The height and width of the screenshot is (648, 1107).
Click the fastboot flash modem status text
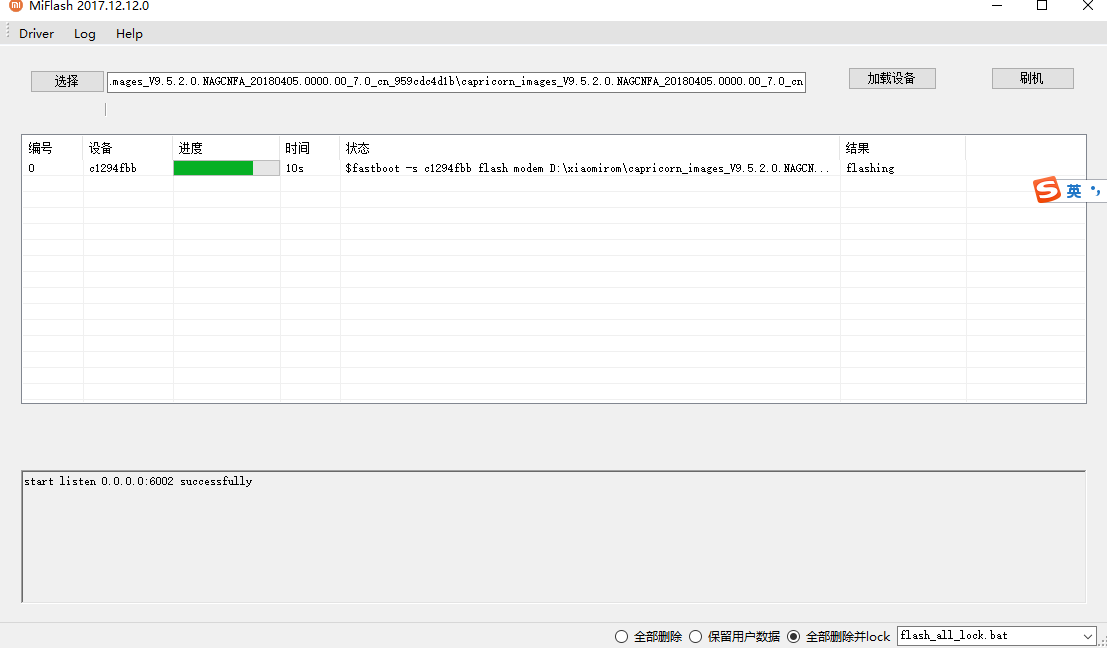(587, 168)
